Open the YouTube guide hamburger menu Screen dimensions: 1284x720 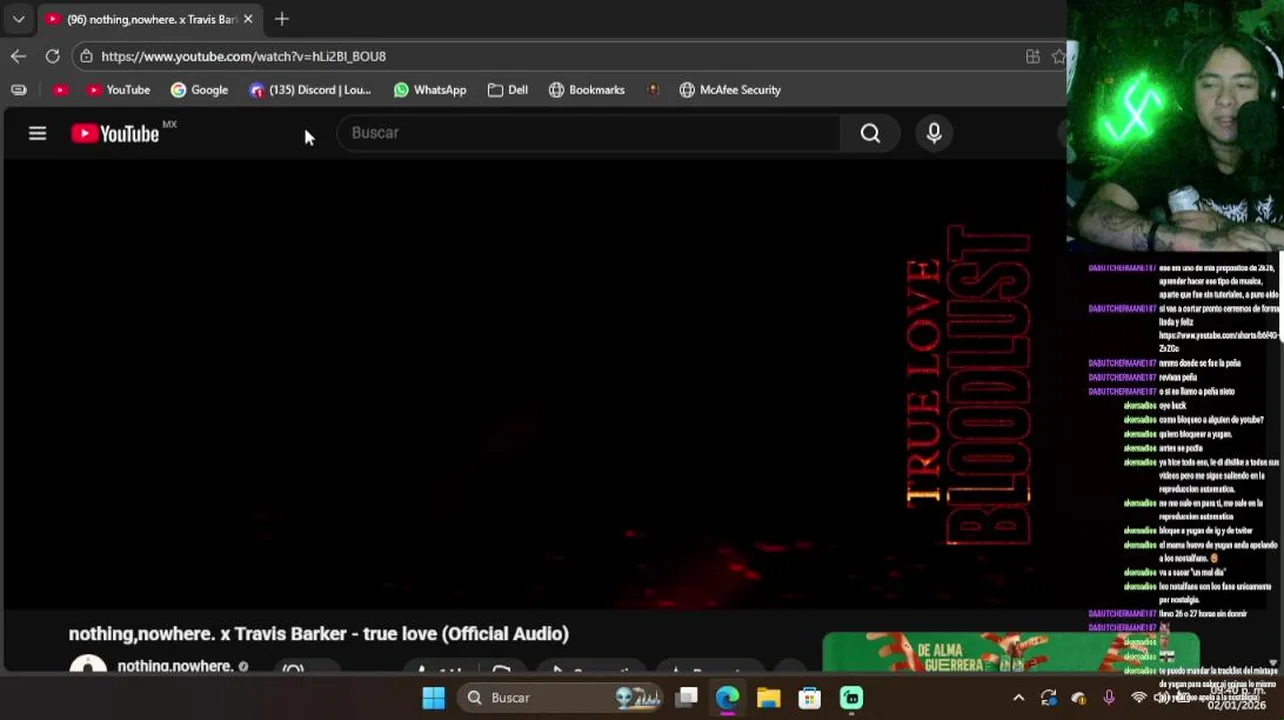pos(37,133)
